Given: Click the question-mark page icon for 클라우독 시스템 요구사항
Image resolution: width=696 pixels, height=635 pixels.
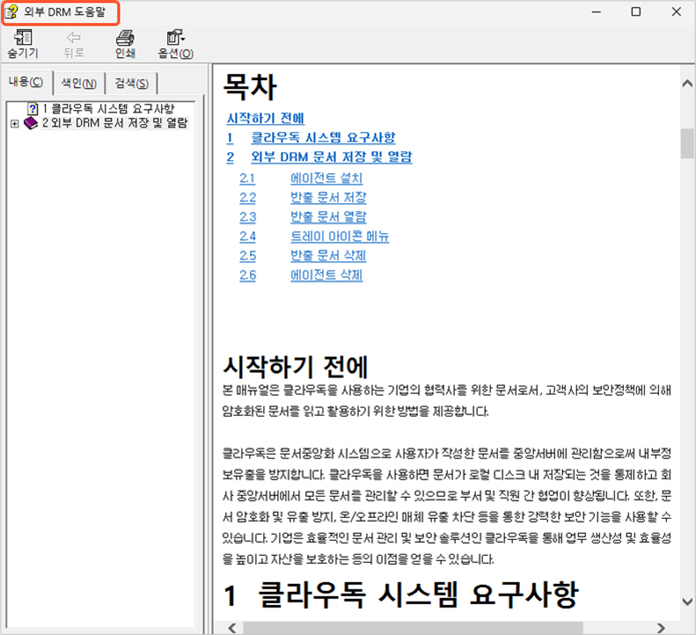Looking at the screenshot, I should 32,109.
